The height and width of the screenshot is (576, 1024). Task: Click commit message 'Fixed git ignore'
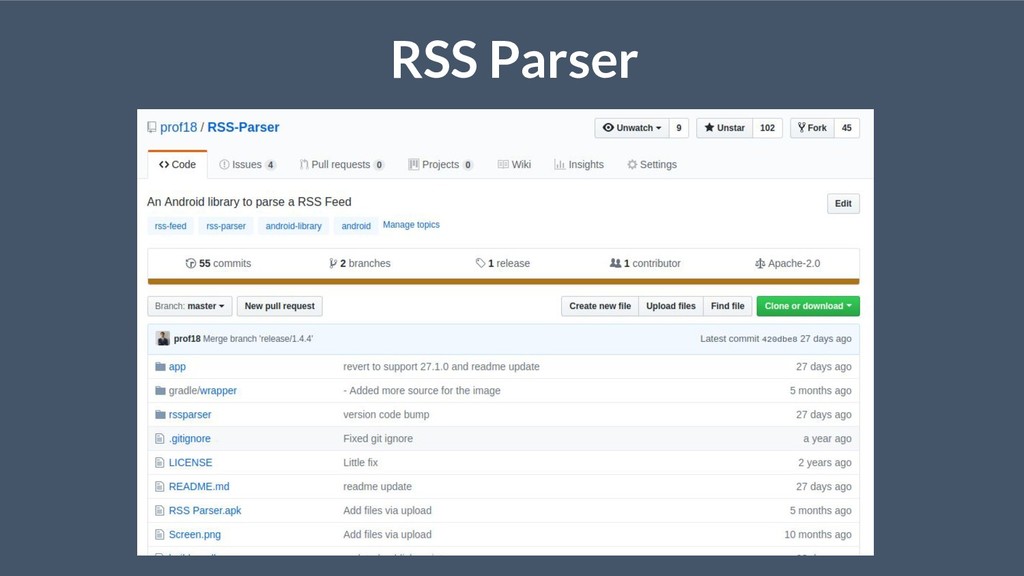coord(378,439)
